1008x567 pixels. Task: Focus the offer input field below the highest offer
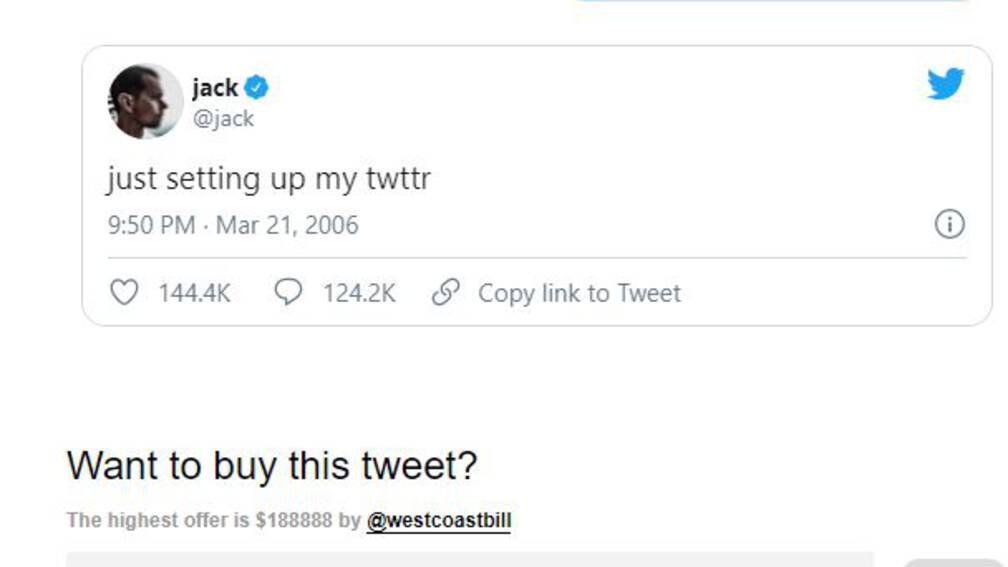click(x=470, y=559)
